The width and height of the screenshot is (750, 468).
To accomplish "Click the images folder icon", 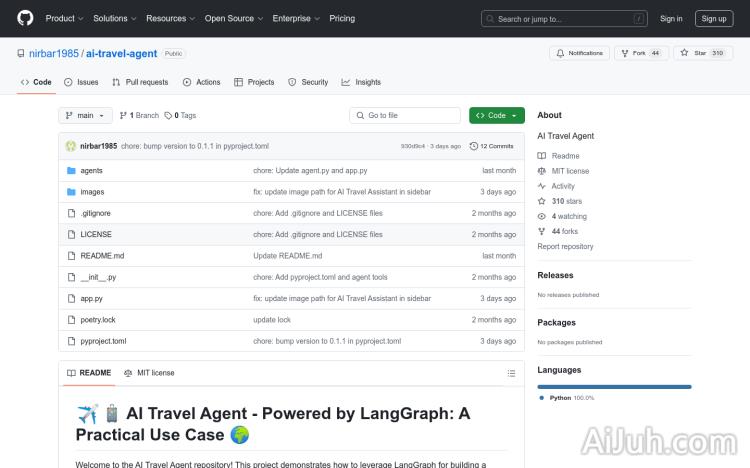I will 71,192.
